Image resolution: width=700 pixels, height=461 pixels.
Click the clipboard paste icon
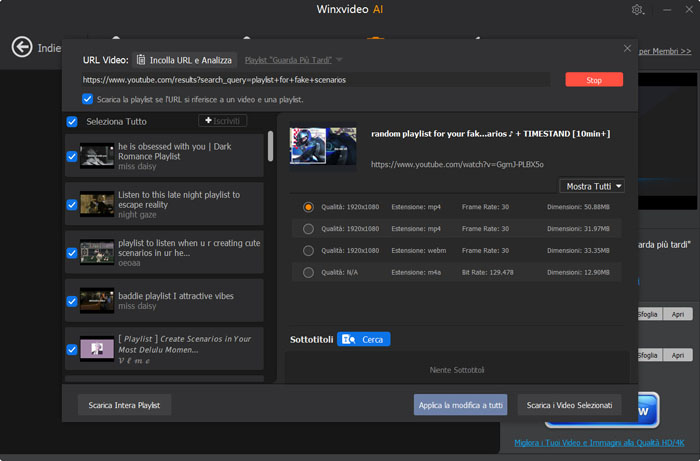141,60
